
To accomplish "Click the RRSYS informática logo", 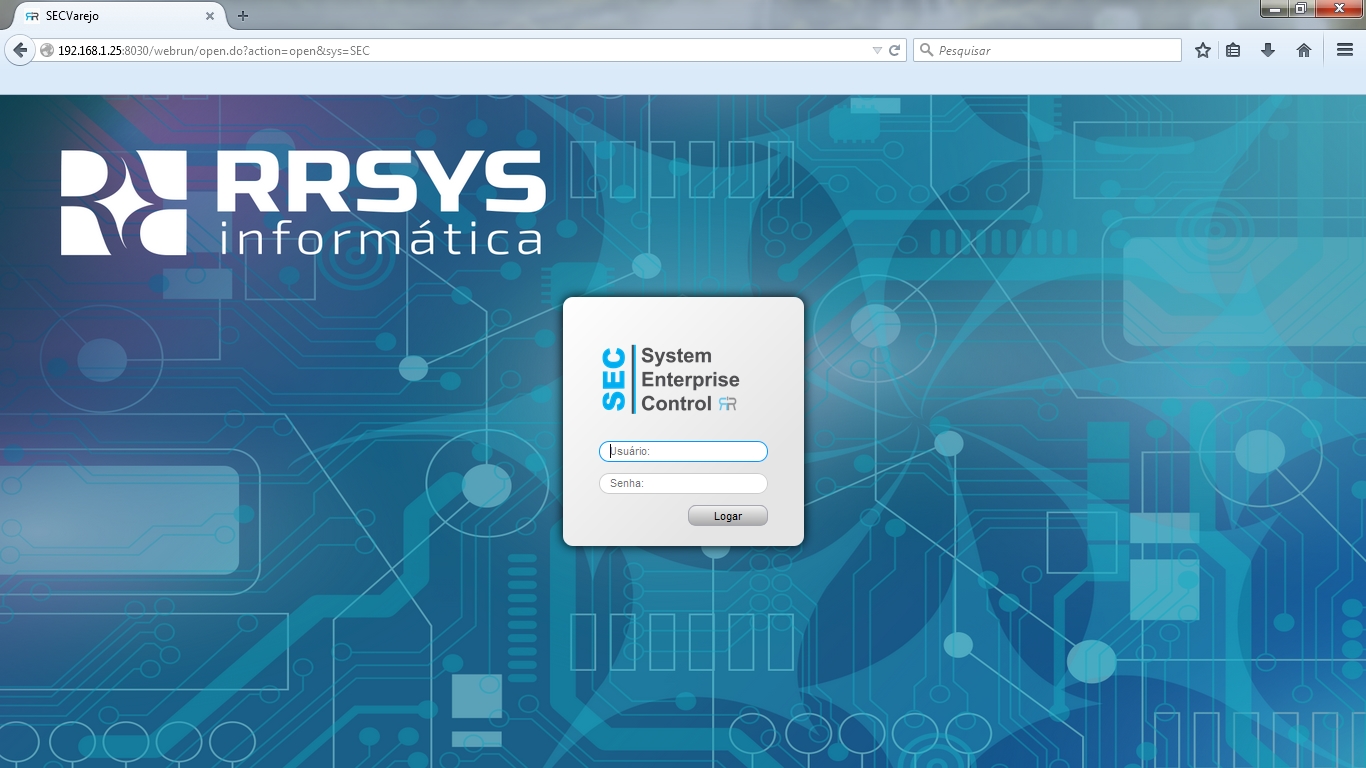I will tap(303, 203).
